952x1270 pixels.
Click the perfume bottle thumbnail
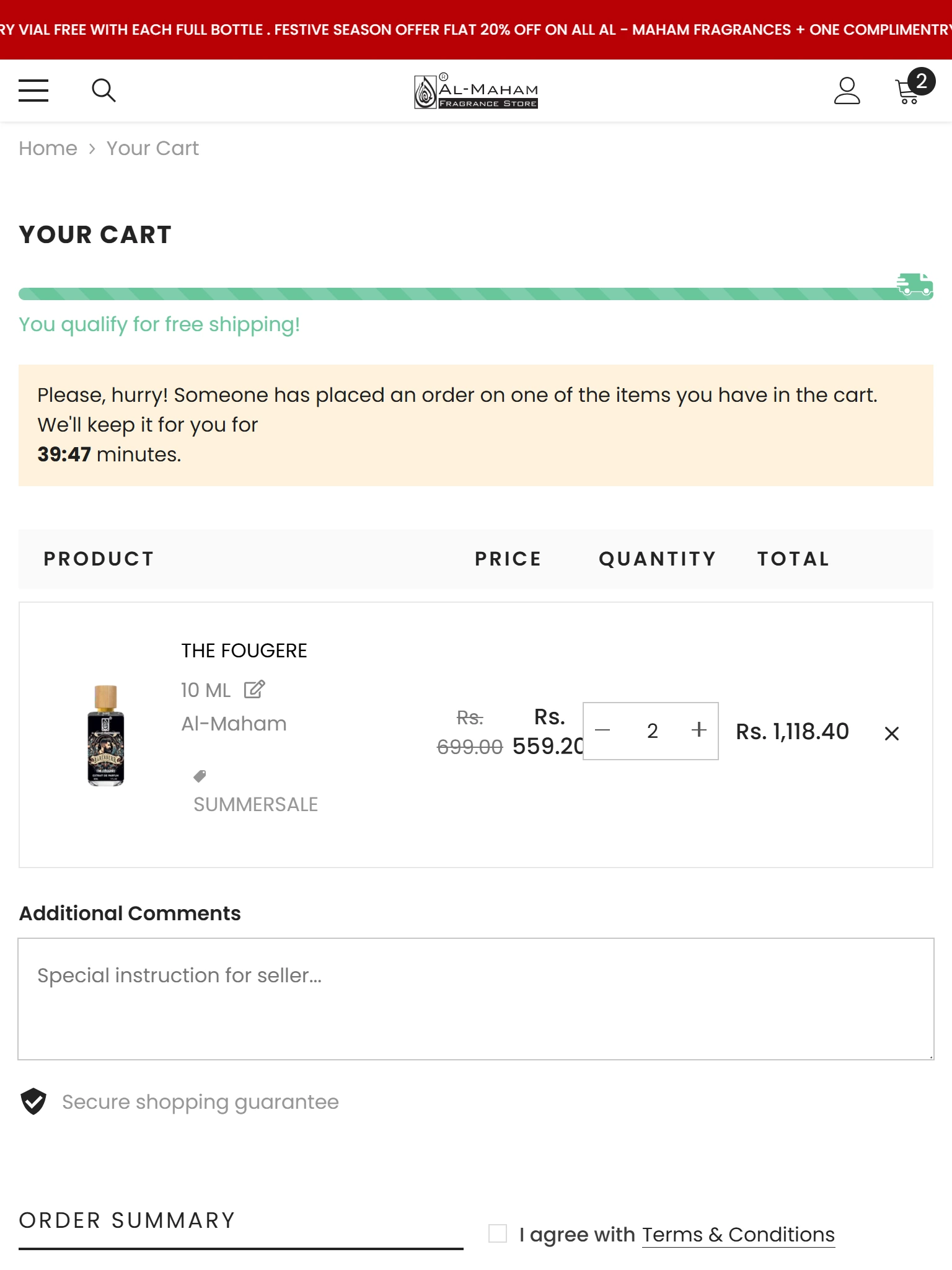106,735
